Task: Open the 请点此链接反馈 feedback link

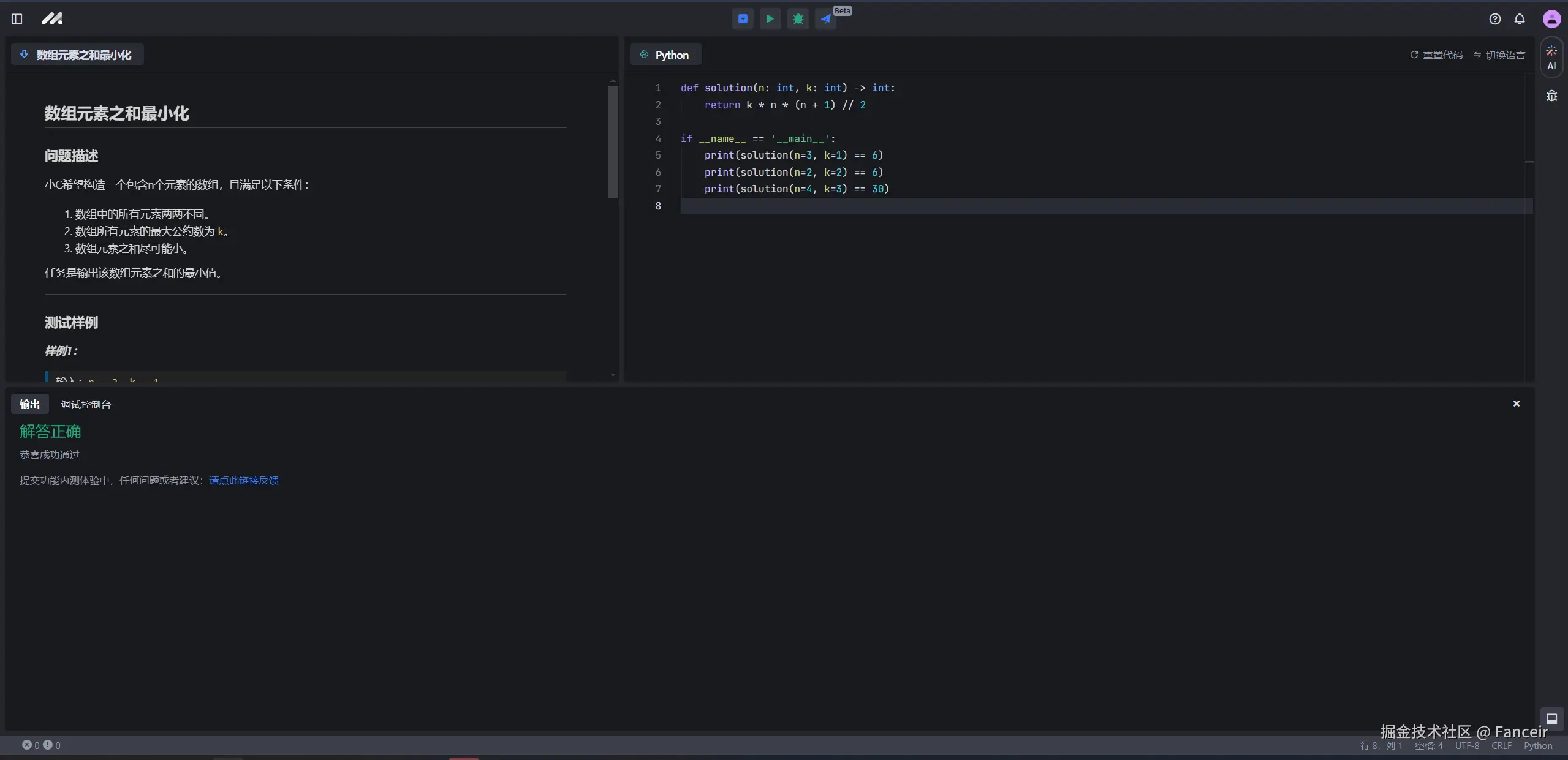Action: click(243, 480)
